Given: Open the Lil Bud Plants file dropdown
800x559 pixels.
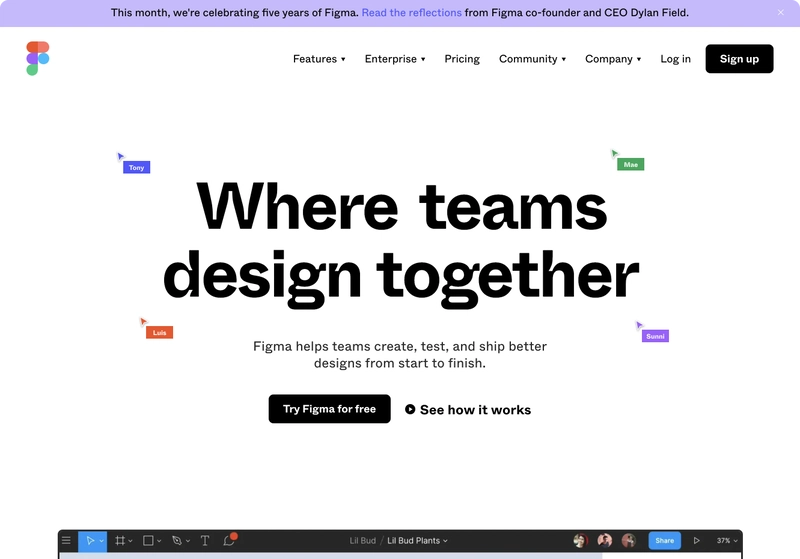Looking at the screenshot, I should 417,541.
